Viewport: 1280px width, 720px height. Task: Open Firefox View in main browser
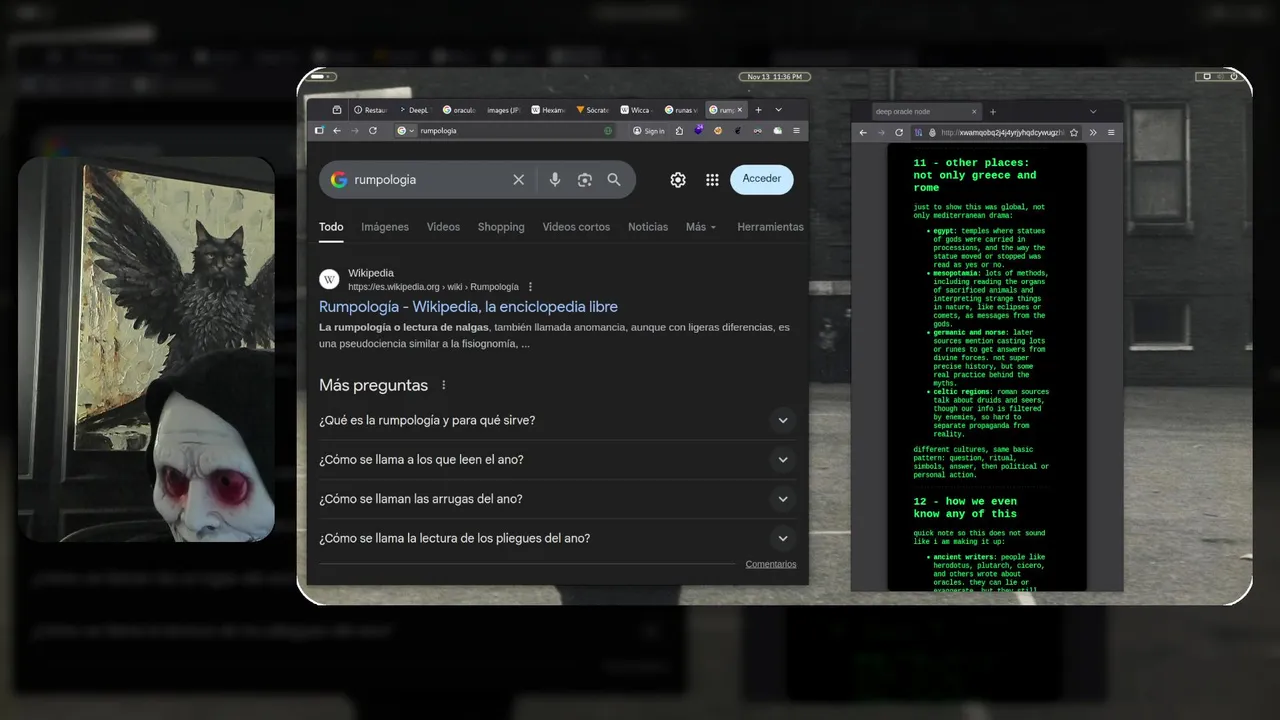coord(337,110)
